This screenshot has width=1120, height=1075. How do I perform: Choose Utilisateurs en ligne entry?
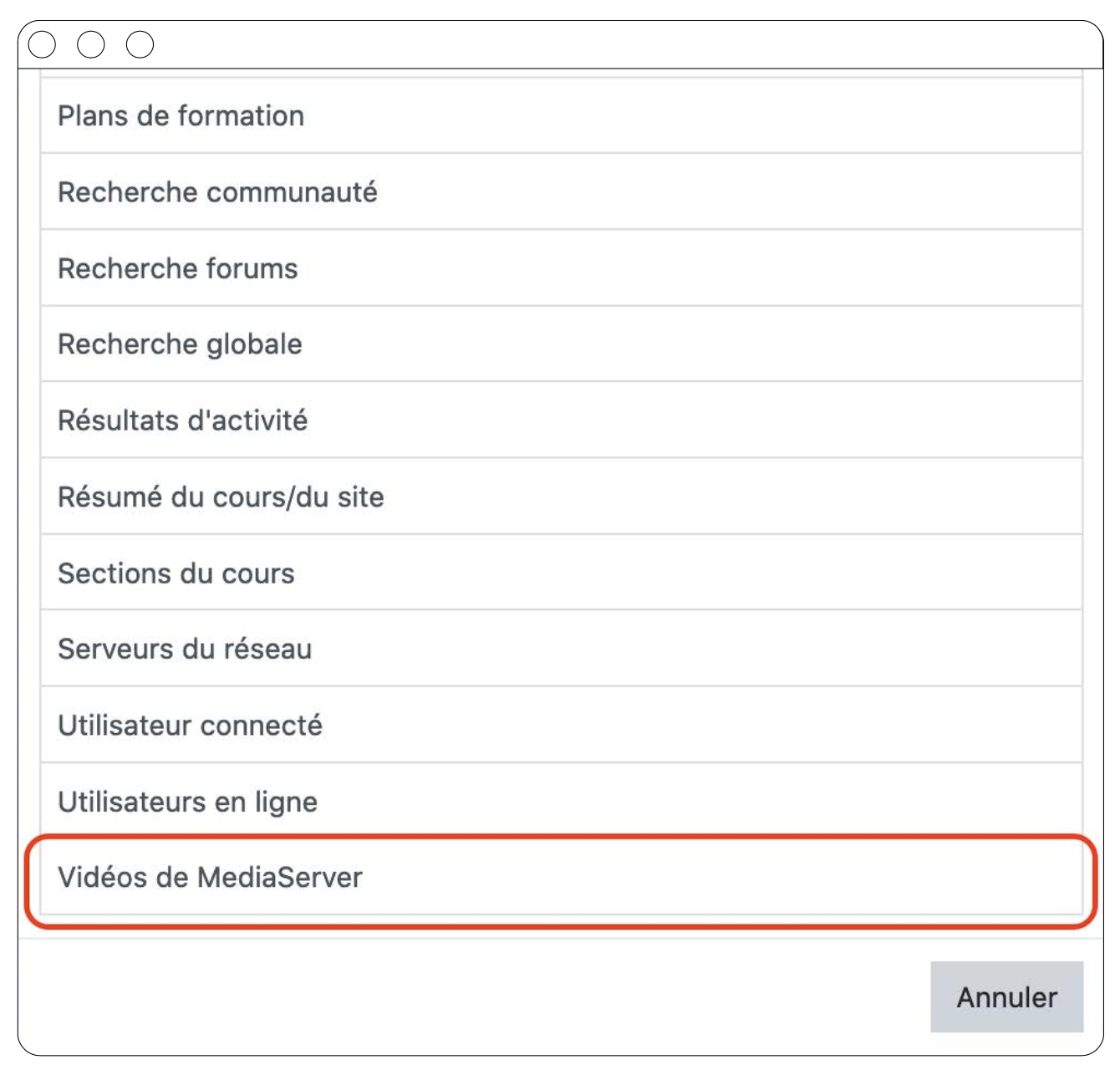(187, 802)
